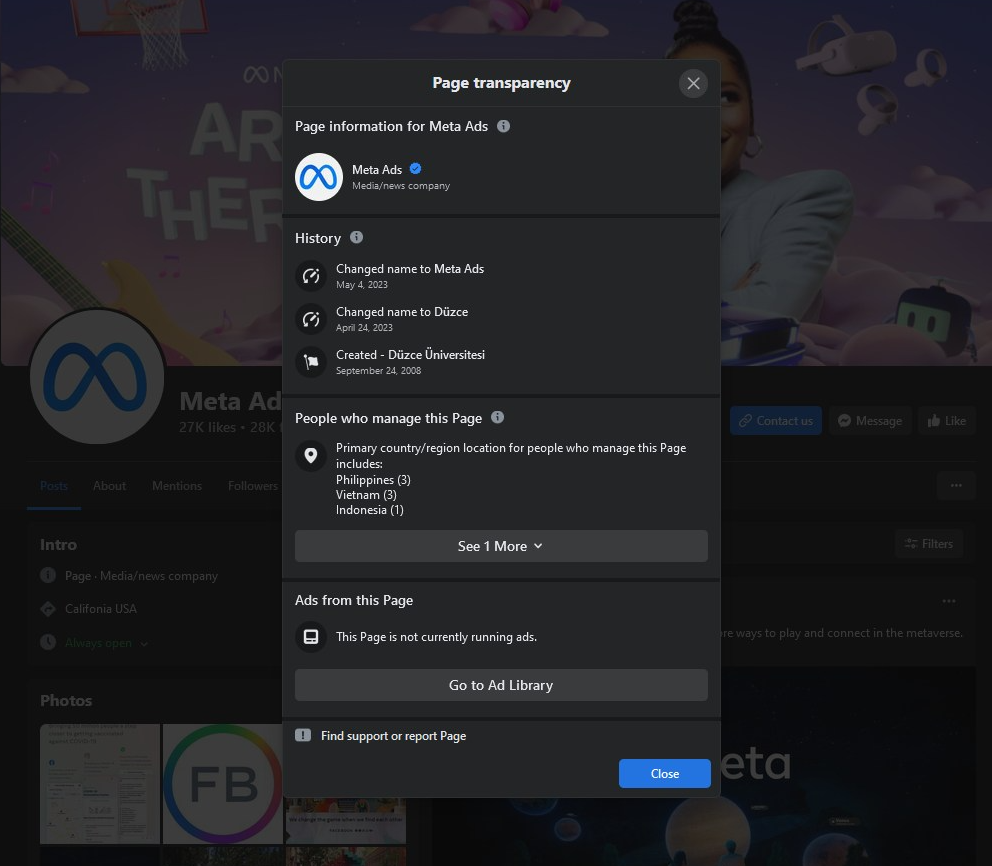Click the Meta Ads logo in dialog
The width and height of the screenshot is (992, 866).
(319, 177)
